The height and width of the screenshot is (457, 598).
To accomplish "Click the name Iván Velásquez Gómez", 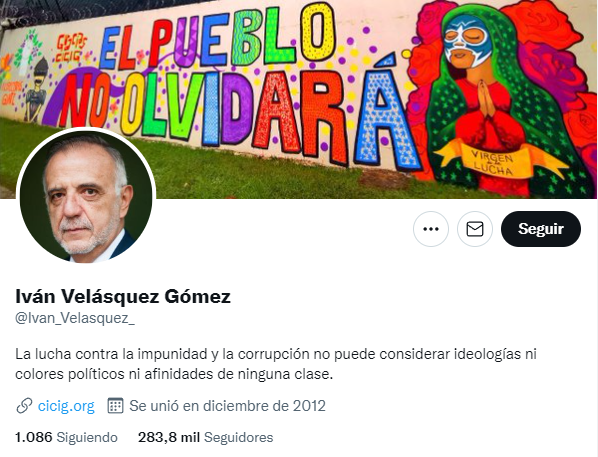I will click(123, 296).
